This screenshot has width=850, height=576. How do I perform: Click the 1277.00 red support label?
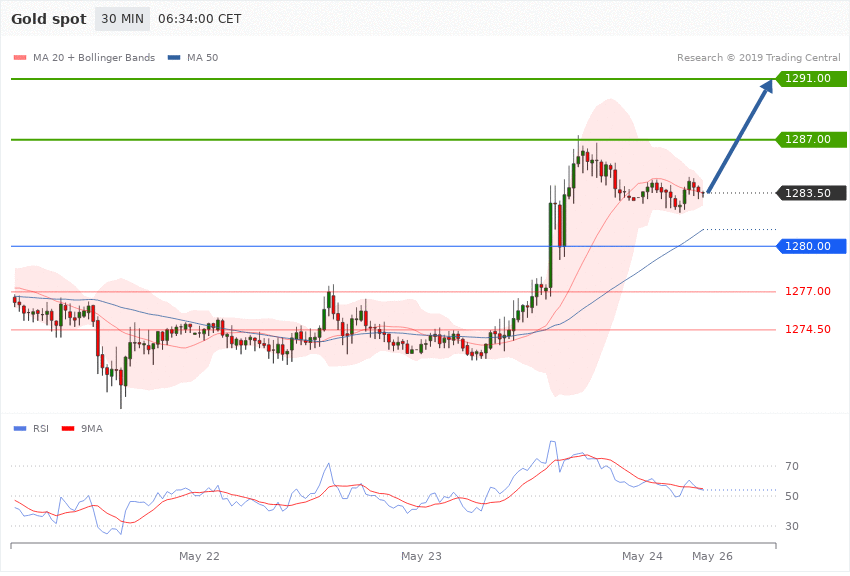tap(808, 292)
